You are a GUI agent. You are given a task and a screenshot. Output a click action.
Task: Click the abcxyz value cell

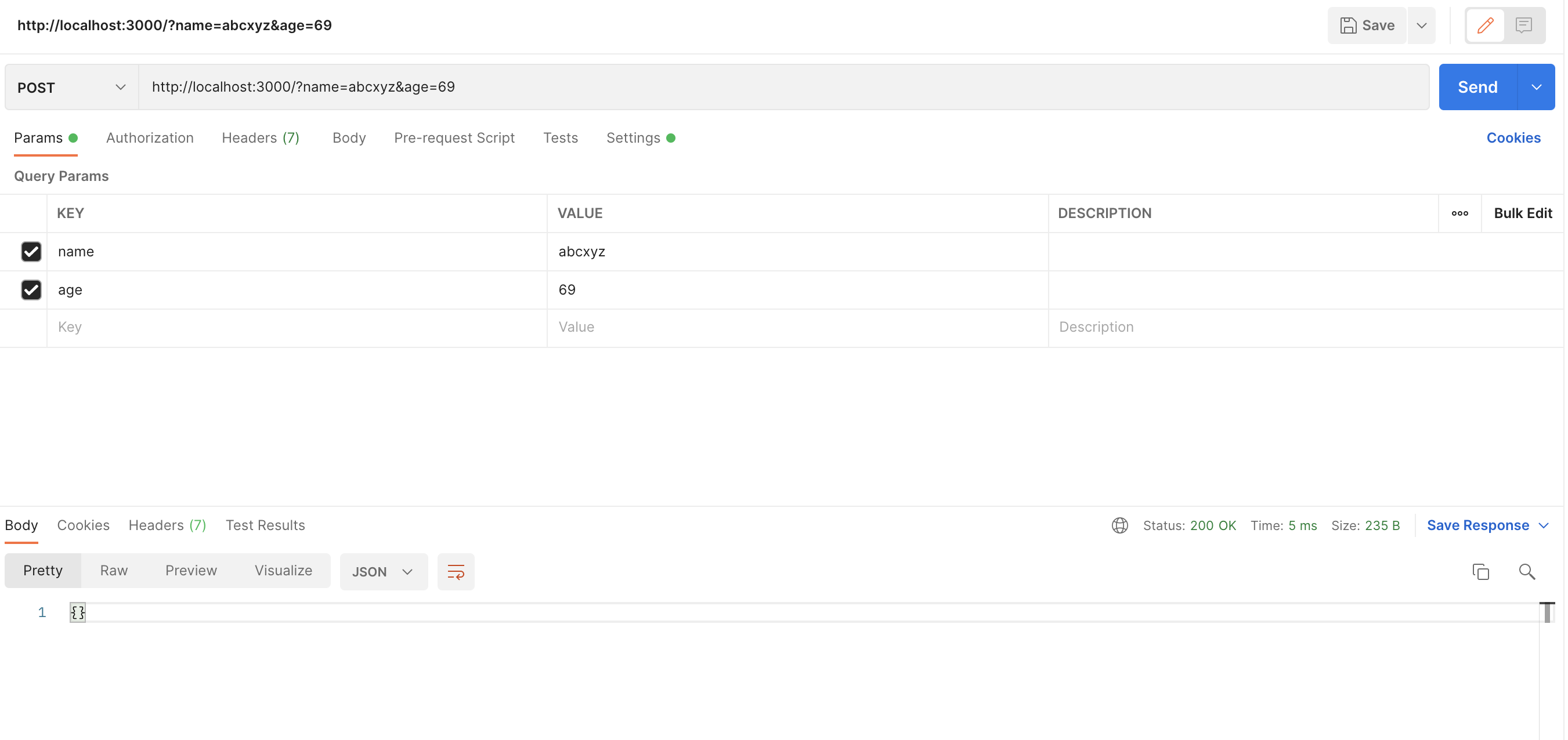click(797, 252)
